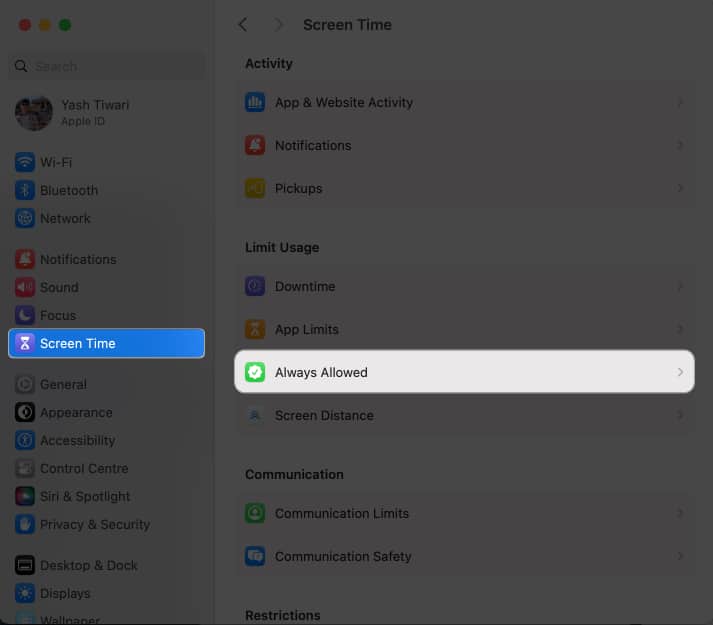The image size is (713, 625).
Task: Select Wi-Fi text in the sidebar
Action: pyautogui.click(x=56, y=162)
